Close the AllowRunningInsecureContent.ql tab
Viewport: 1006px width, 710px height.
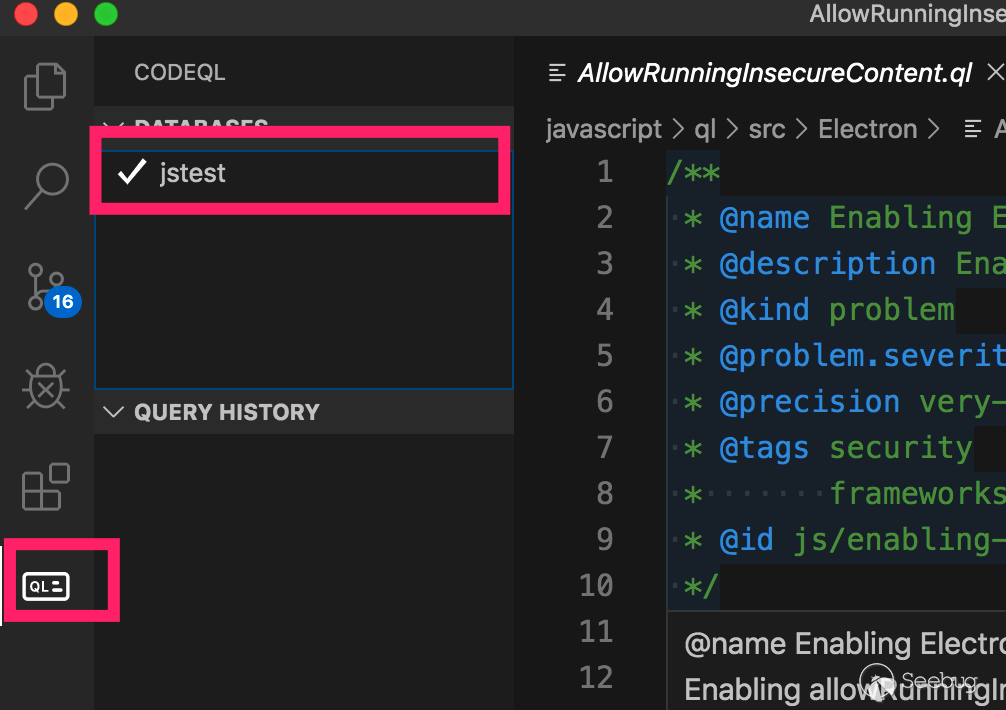point(995,72)
